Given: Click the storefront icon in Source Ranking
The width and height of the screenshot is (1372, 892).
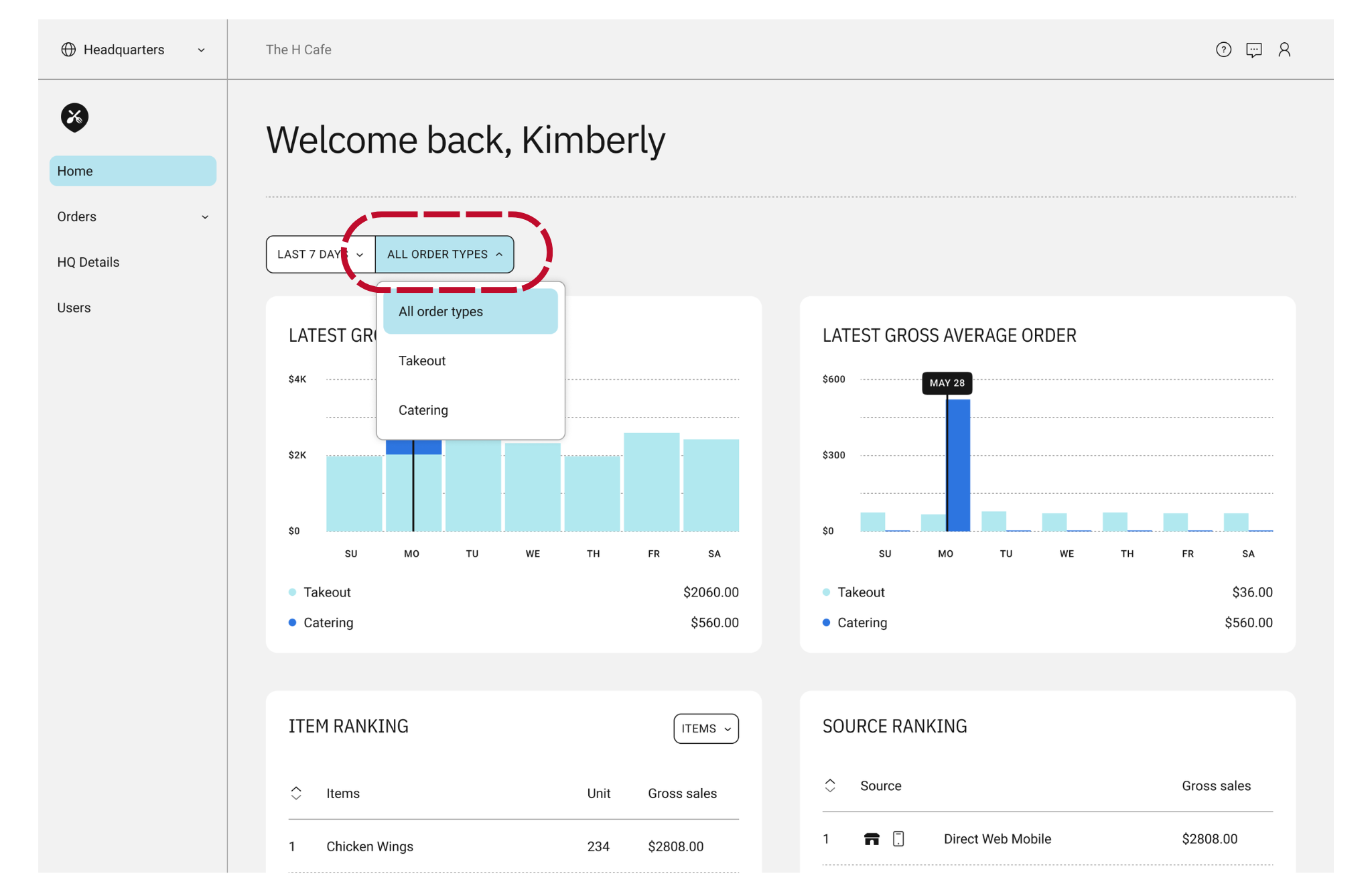Looking at the screenshot, I should tap(871, 838).
